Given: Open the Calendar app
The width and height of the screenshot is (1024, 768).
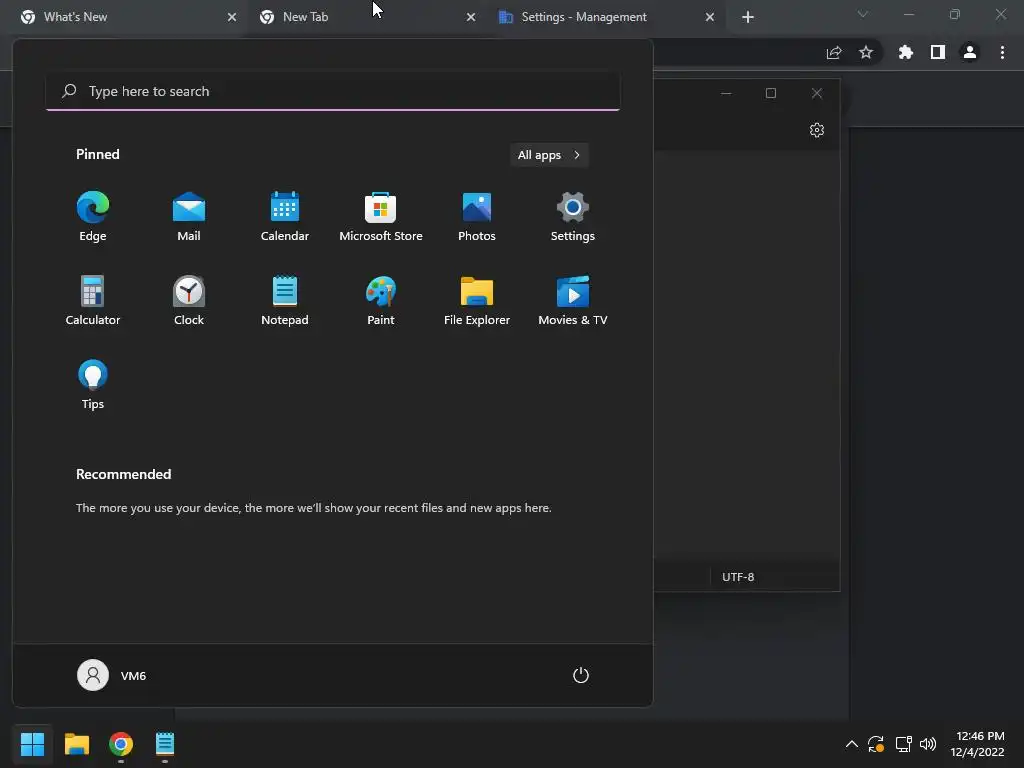Looking at the screenshot, I should tap(285, 216).
